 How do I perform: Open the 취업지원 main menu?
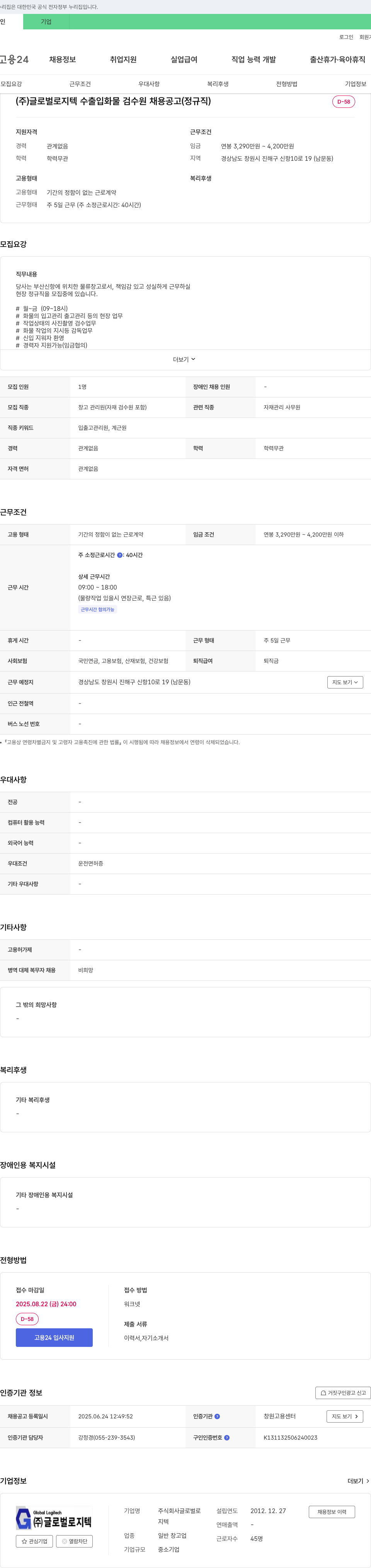123,60
